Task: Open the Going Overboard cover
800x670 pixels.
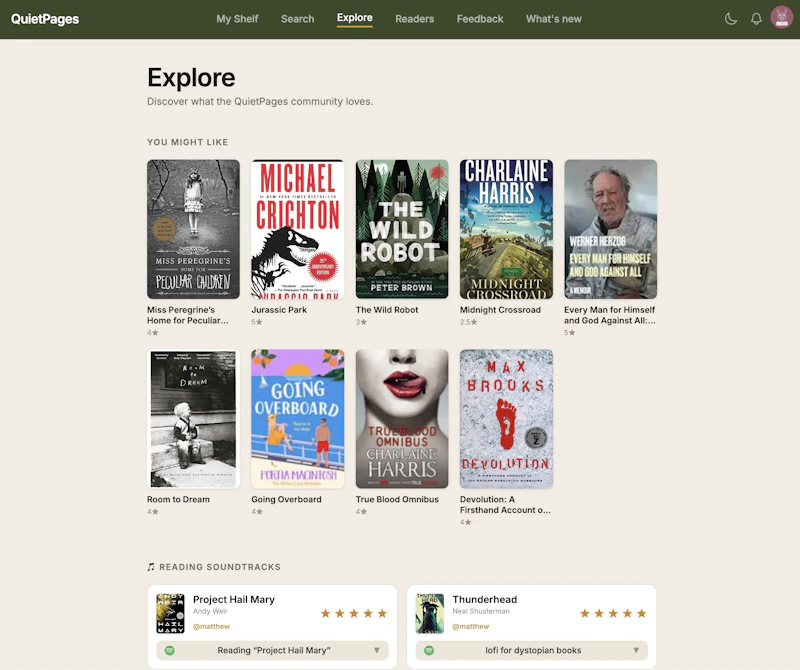Action: pyautogui.click(x=298, y=419)
